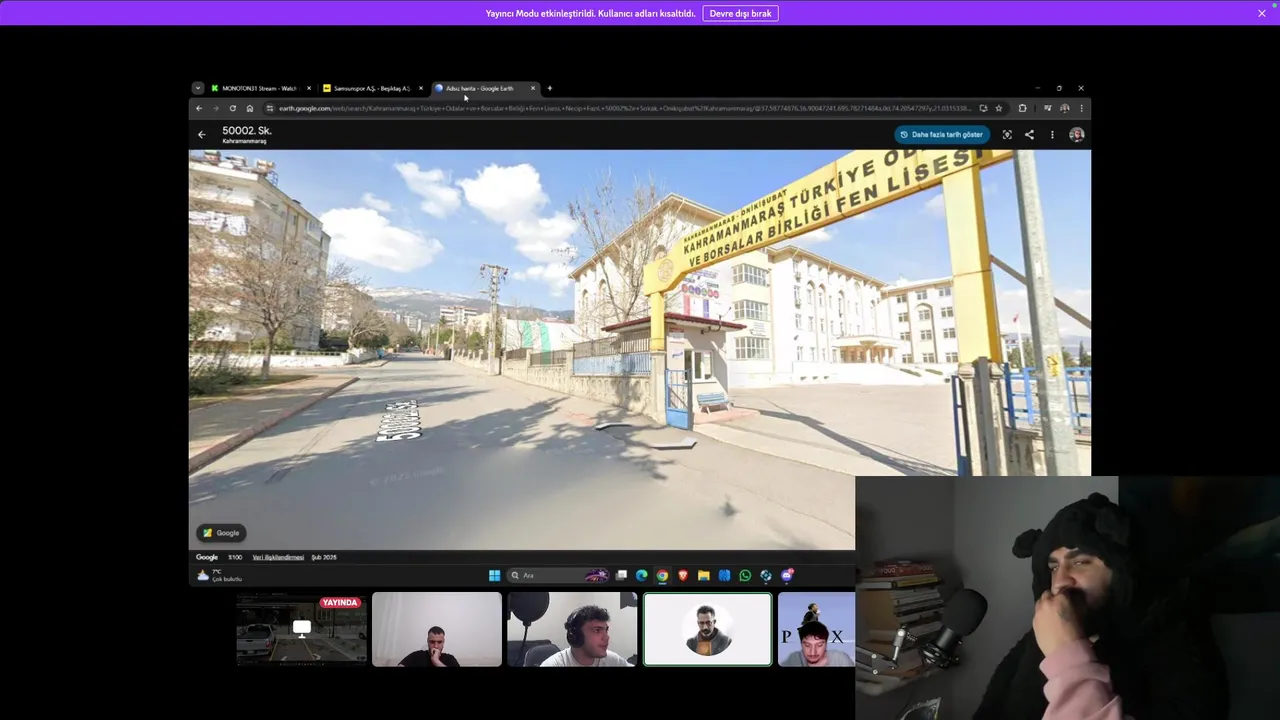The height and width of the screenshot is (720, 1280).
Task: Open Google Earth more options menu
Action: pos(1052,134)
